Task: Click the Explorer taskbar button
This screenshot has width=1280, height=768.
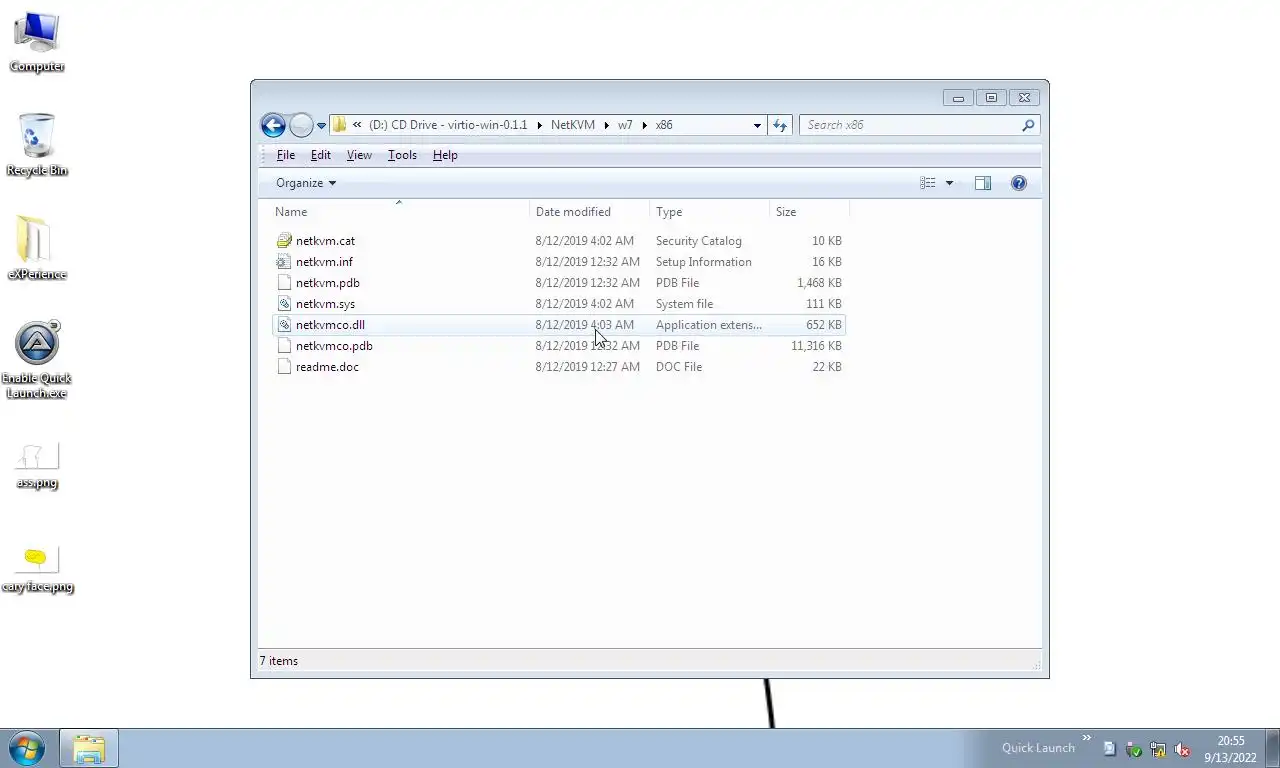Action: [x=89, y=749]
